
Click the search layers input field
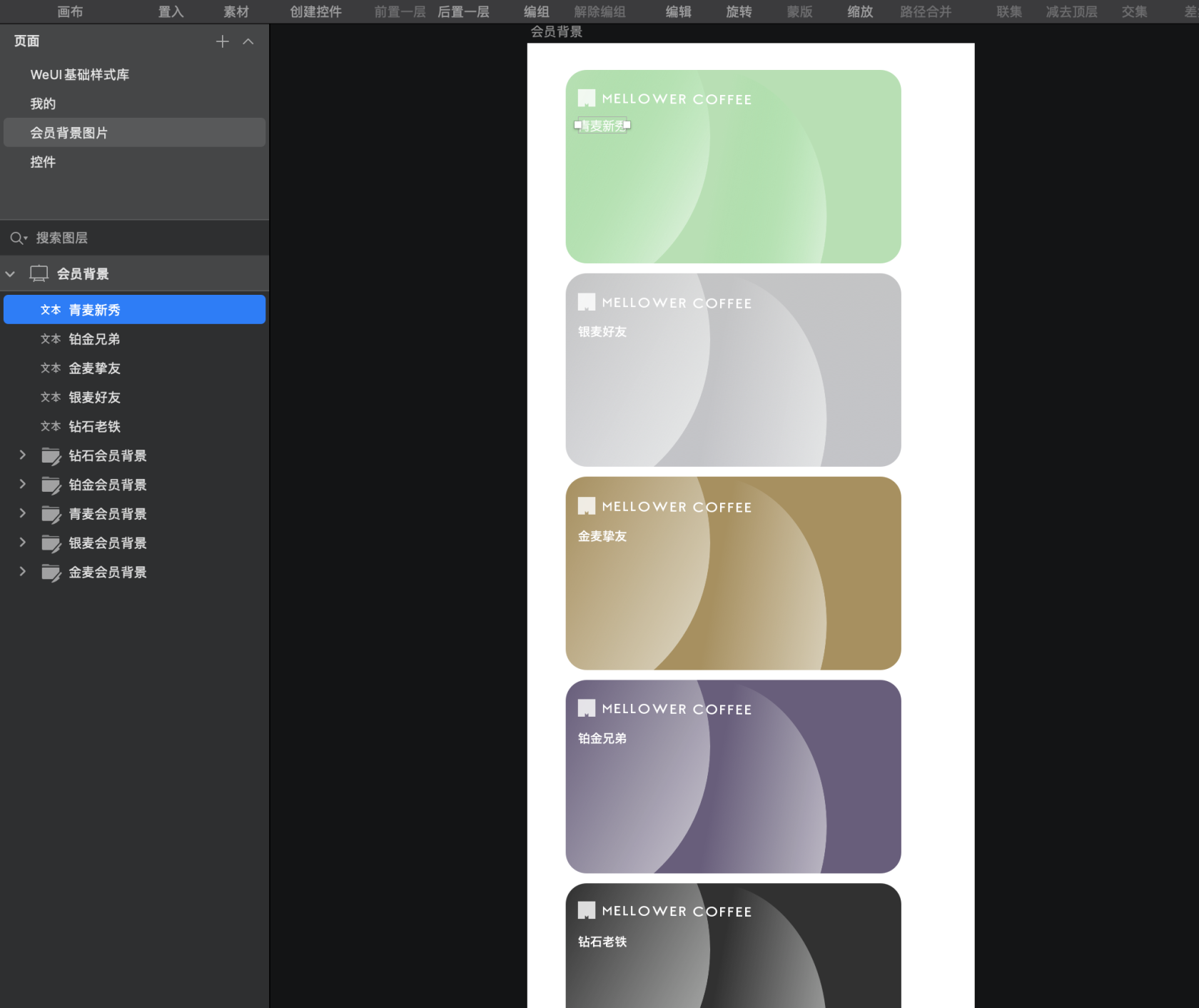click(x=134, y=238)
